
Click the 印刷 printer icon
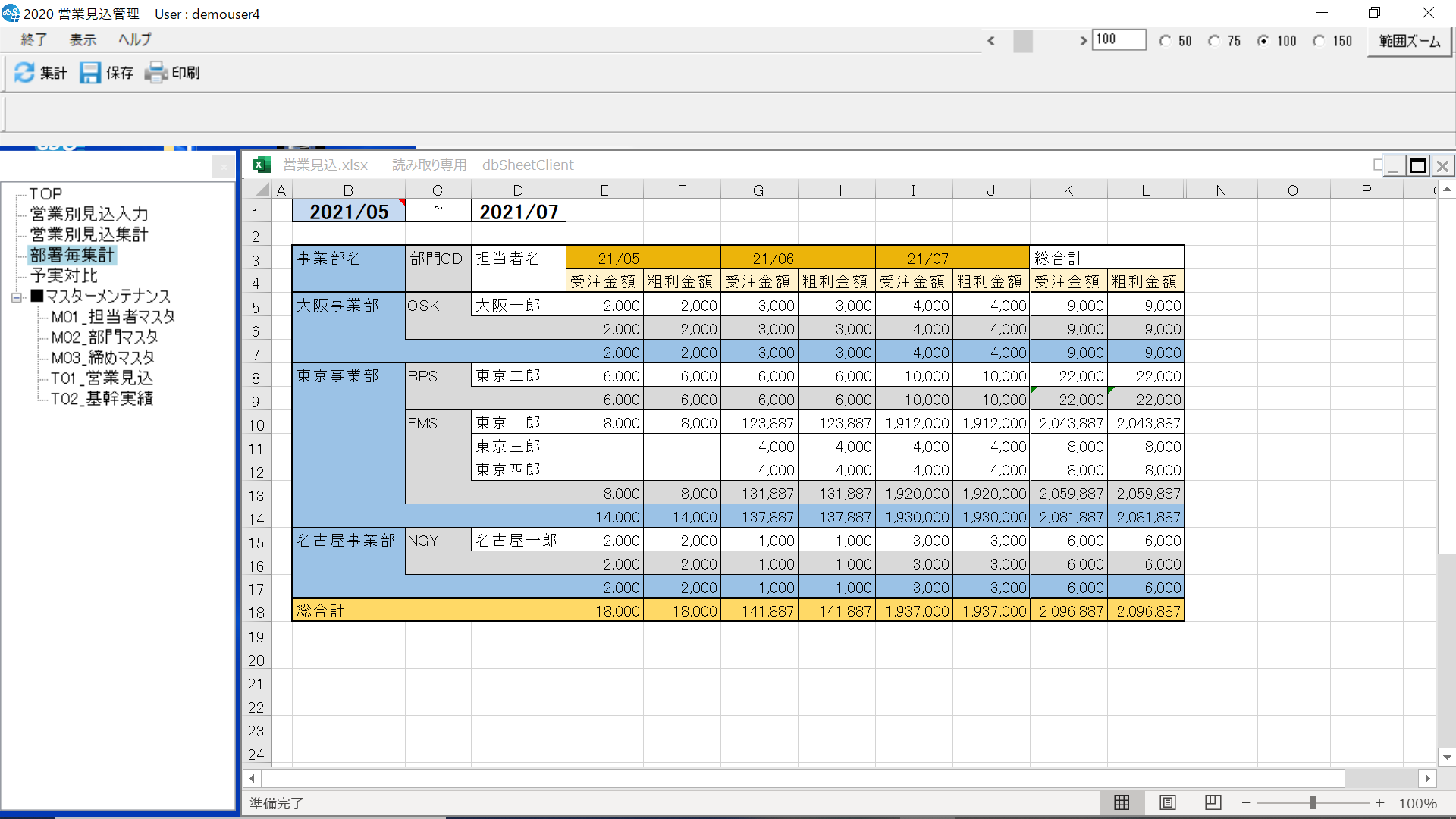156,73
